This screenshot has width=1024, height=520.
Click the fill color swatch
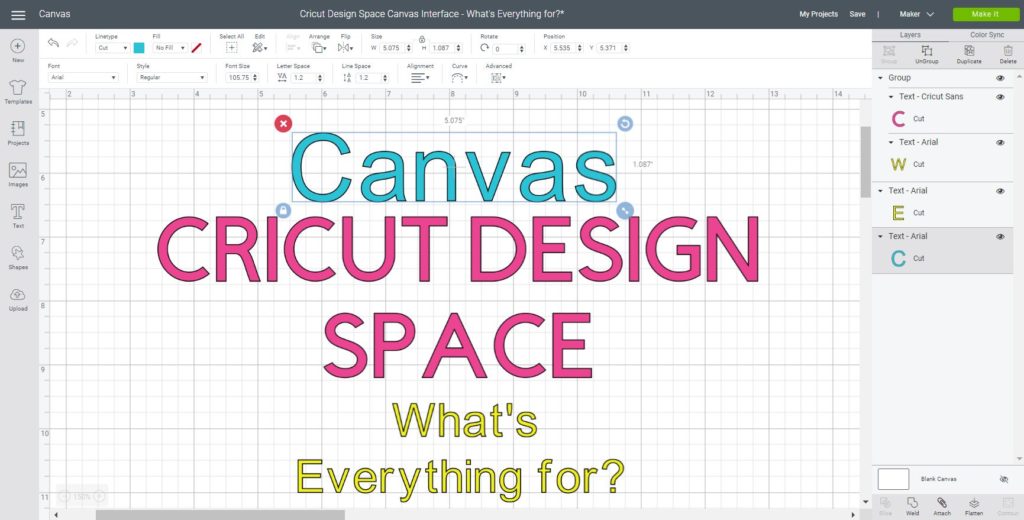pyautogui.click(x=197, y=48)
